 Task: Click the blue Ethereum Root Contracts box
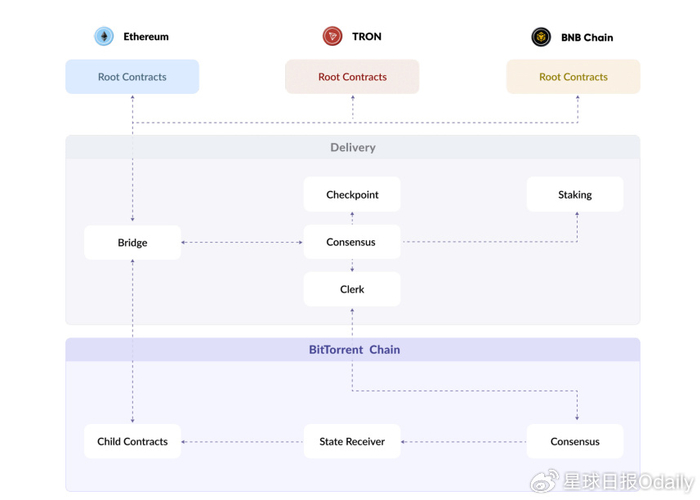[132, 77]
